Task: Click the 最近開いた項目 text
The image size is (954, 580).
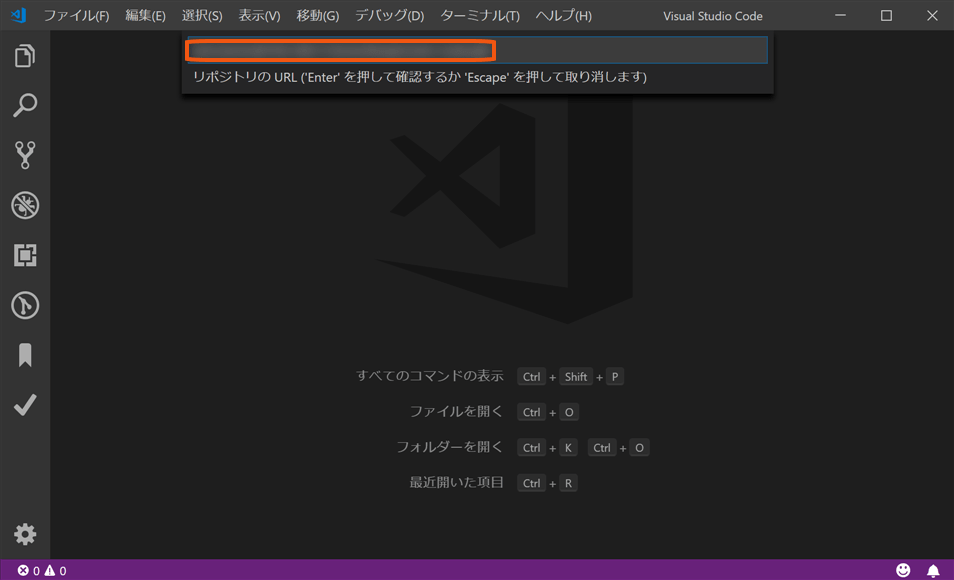Action: coord(456,483)
